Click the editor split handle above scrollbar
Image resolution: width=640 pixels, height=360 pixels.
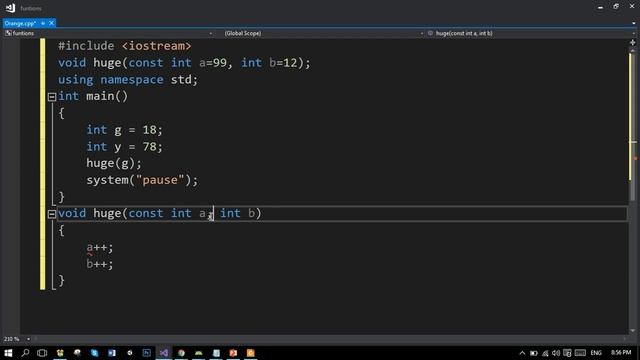633,42
